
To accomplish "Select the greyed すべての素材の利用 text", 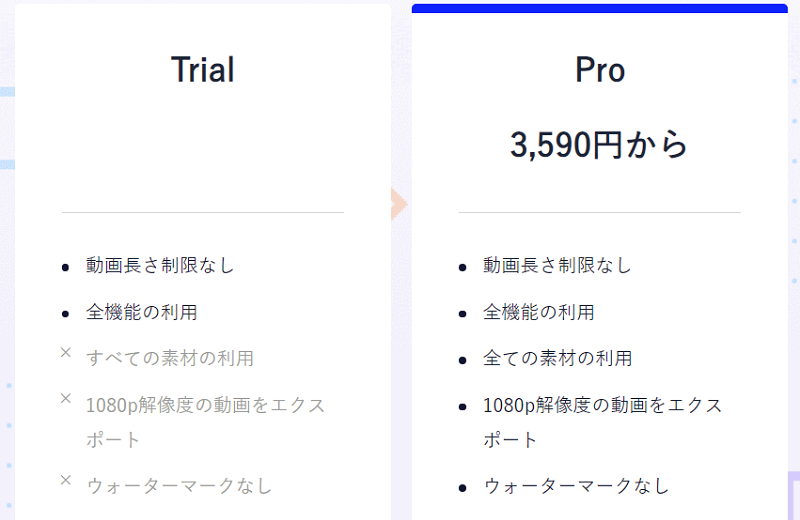I will [x=170, y=358].
